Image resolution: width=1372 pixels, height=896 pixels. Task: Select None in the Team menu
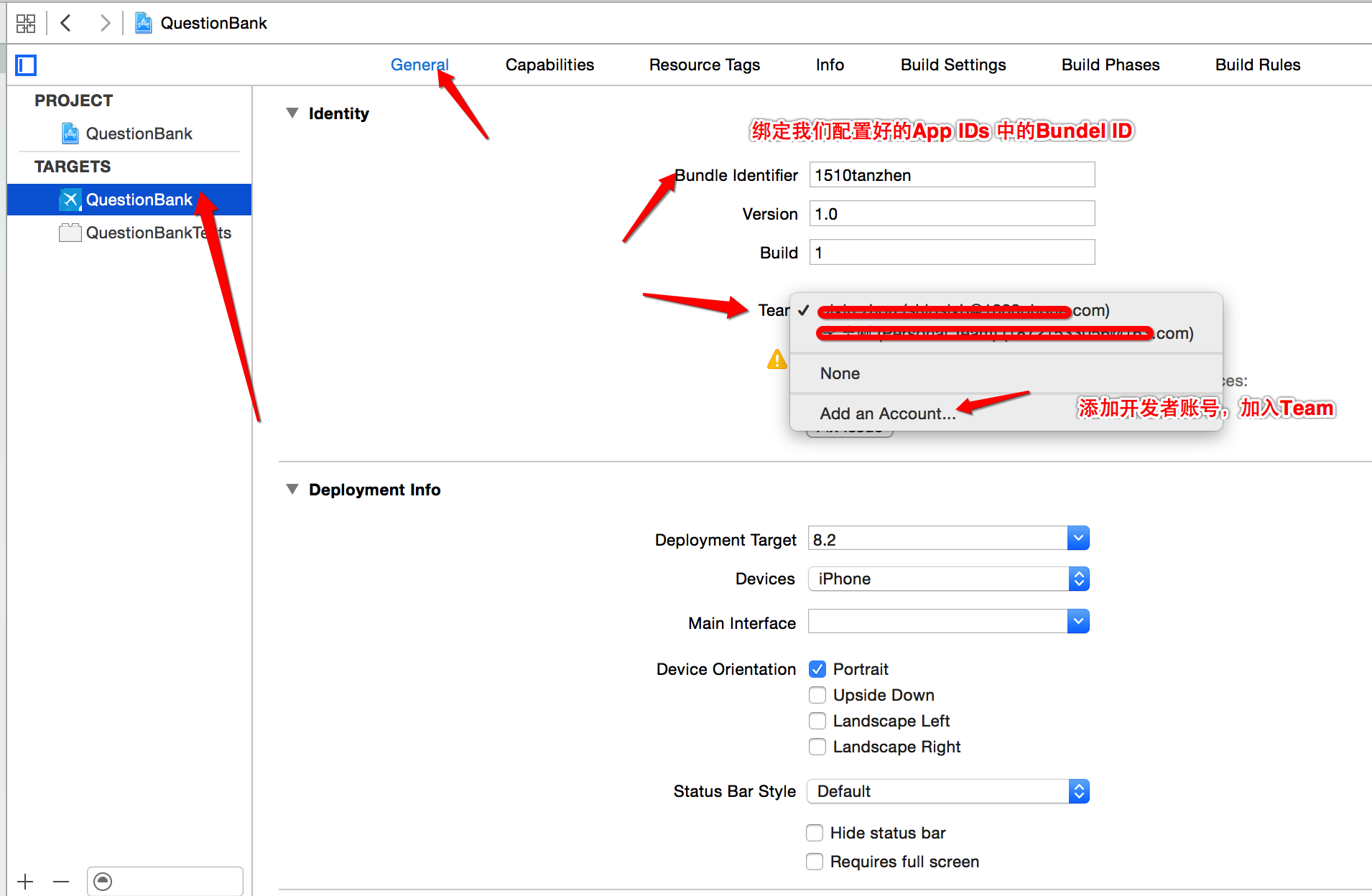point(1006,373)
